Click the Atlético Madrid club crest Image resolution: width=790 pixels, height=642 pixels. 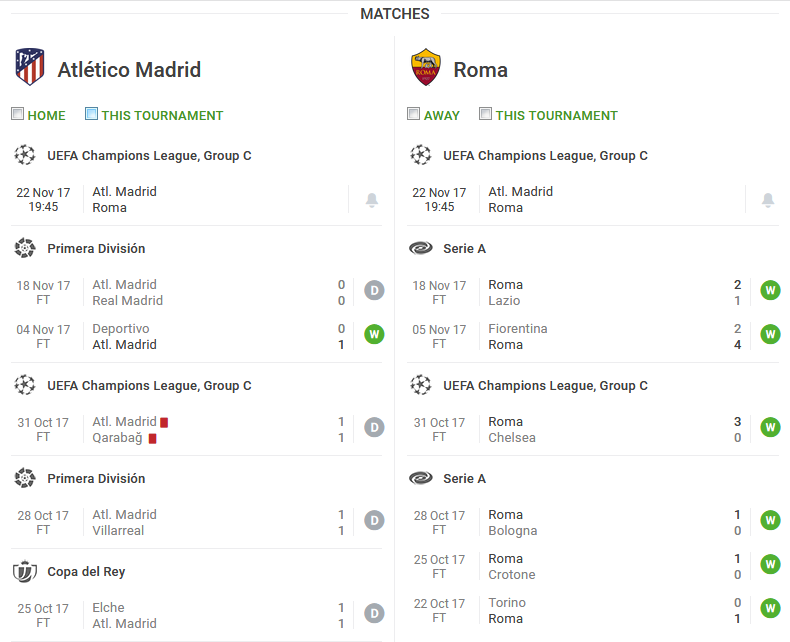[30, 67]
